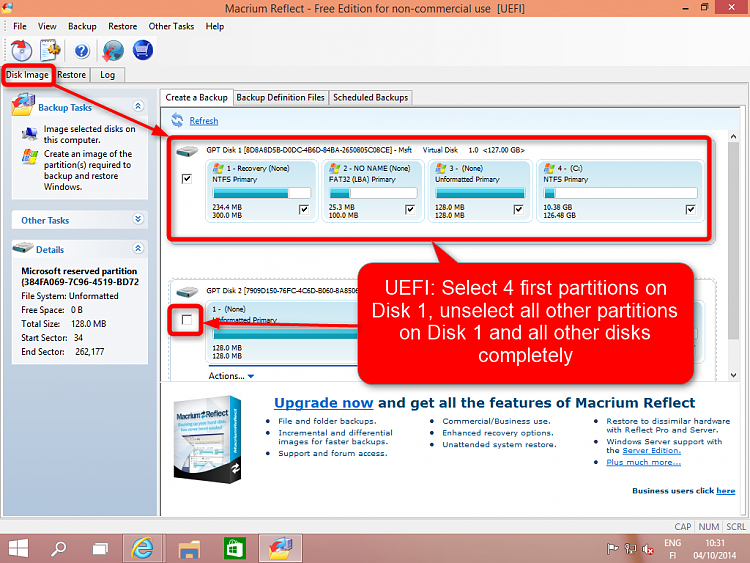Click the Details panel drive icon
The image size is (750, 563).
click(23, 248)
